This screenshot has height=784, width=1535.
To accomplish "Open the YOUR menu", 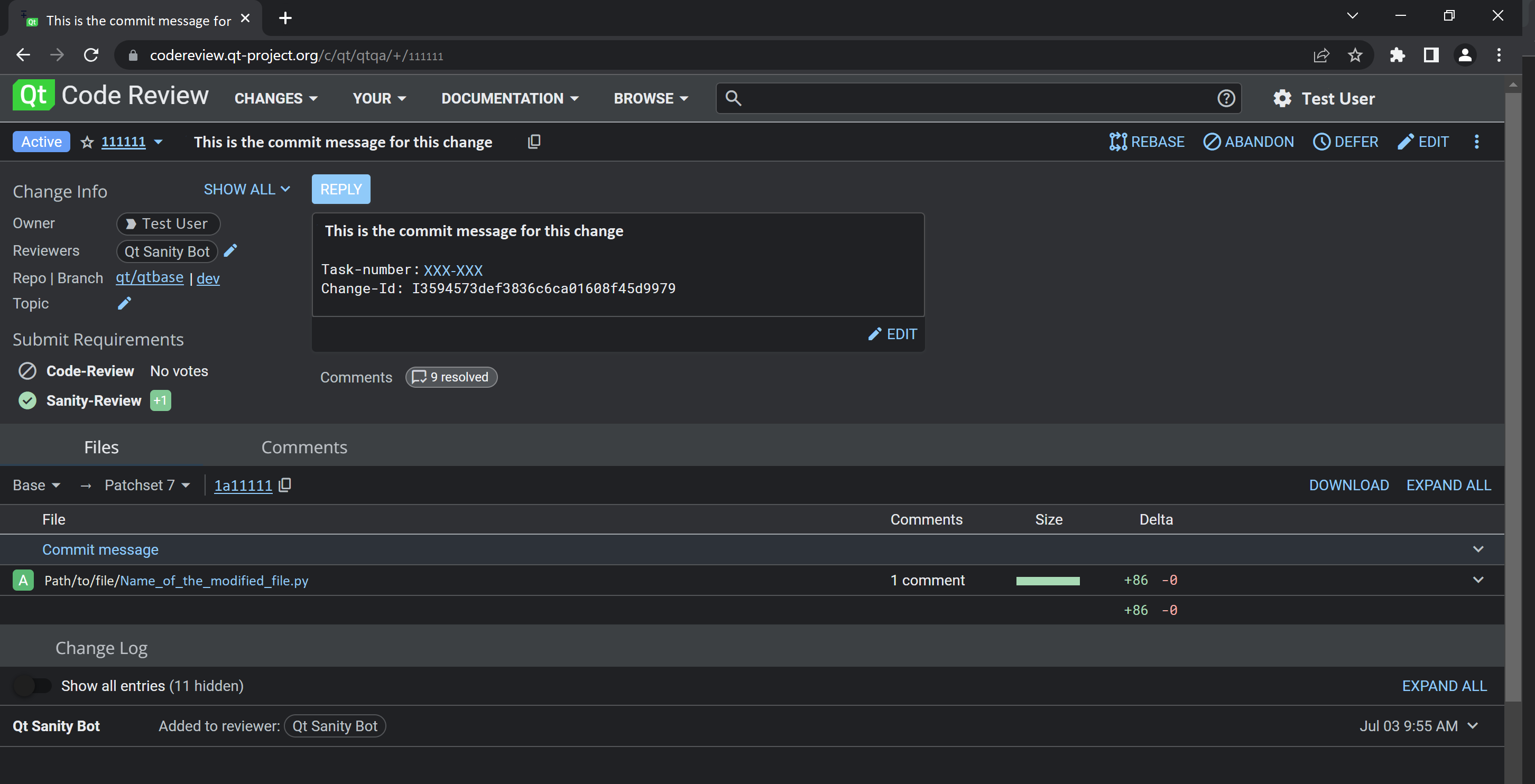I will (379, 98).
